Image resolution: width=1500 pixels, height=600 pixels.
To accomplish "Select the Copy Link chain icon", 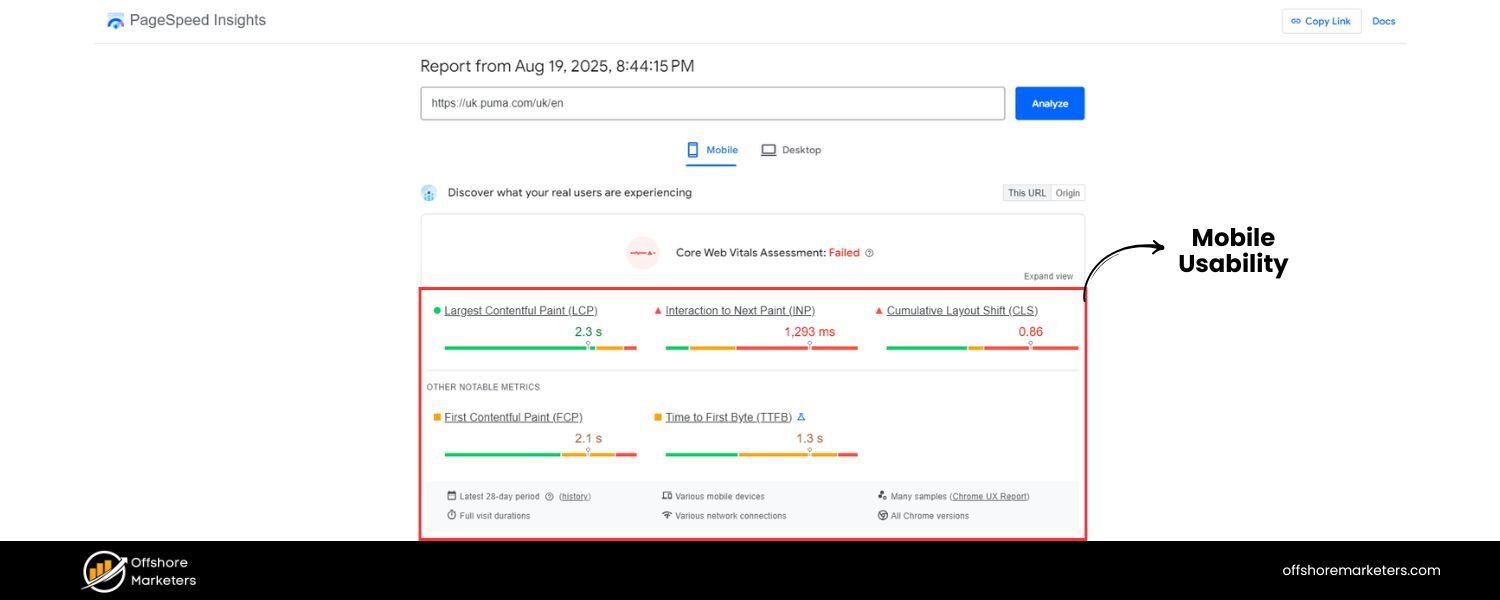I will tap(1296, 20).
